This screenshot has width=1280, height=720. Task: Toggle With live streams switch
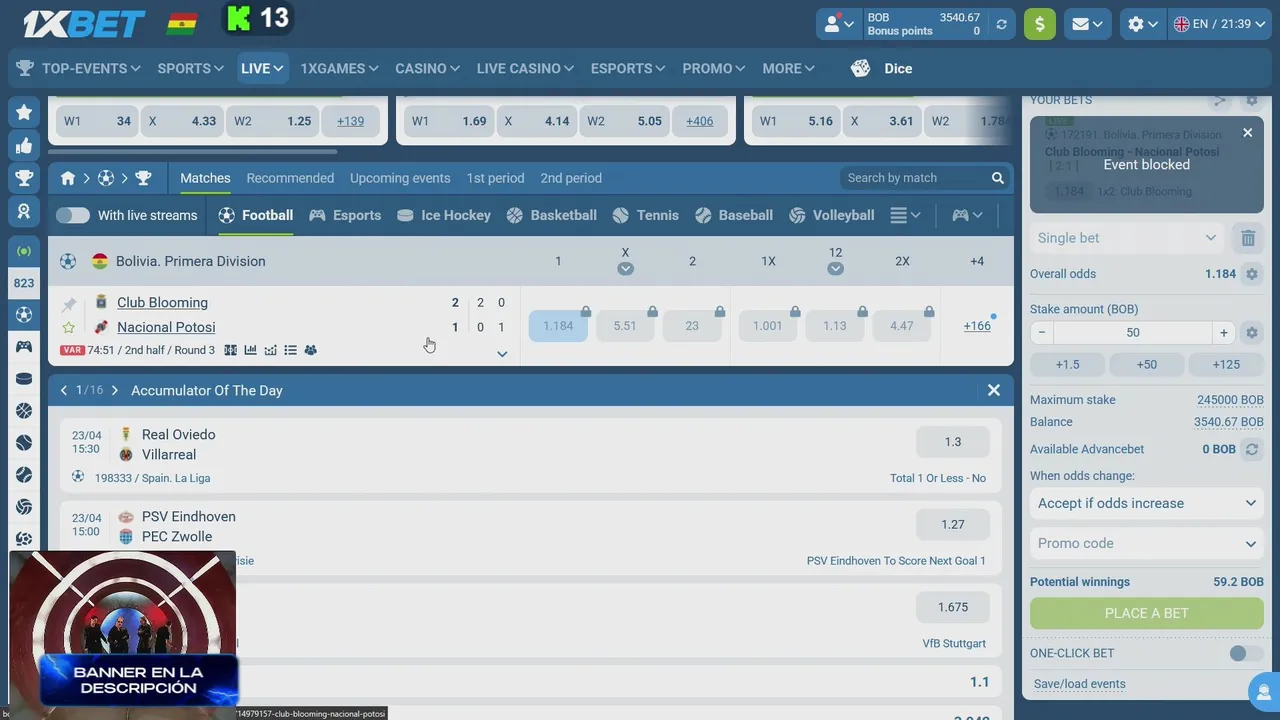point(73,215)
